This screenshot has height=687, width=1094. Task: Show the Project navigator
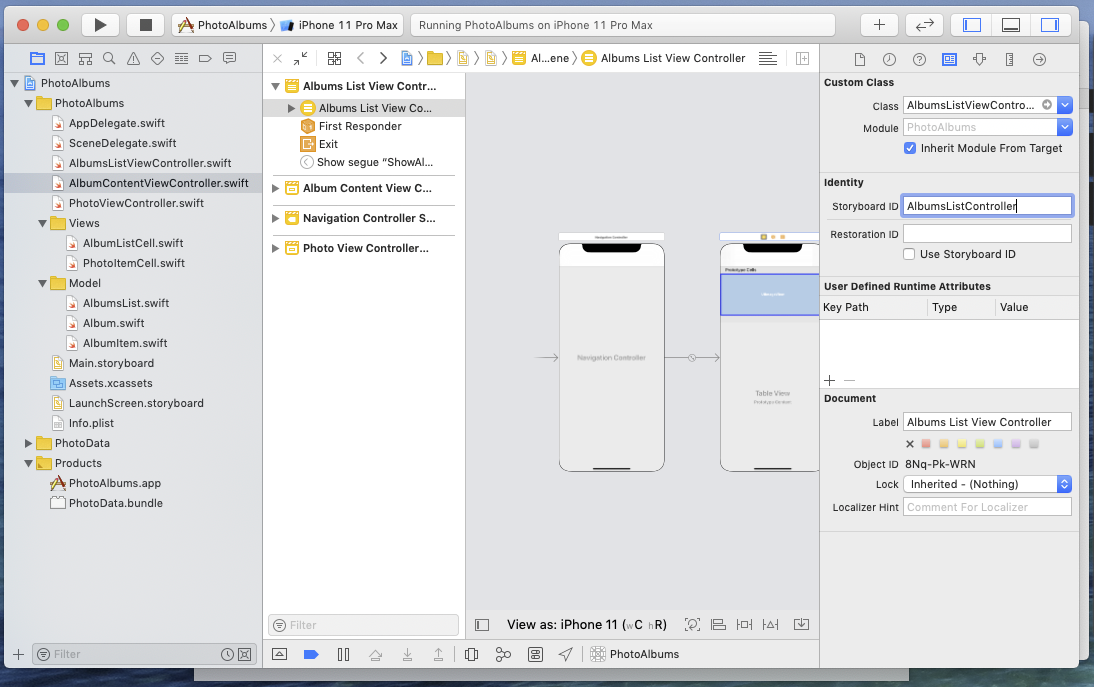click(x=37, y=59)
